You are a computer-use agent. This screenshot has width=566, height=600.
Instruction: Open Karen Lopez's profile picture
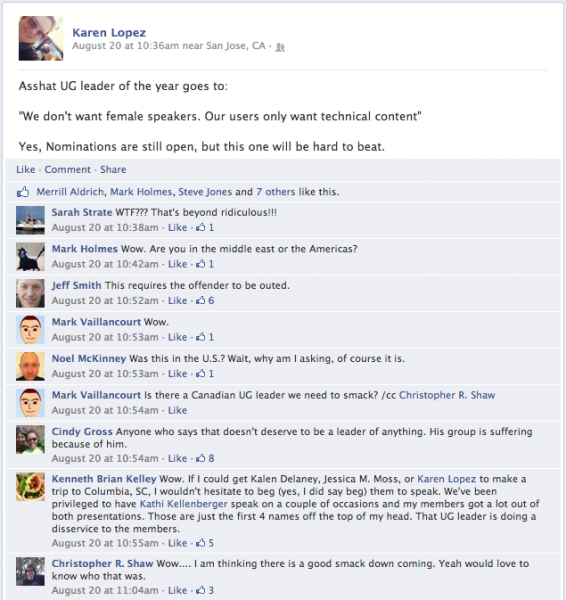(x=41, y=38)
